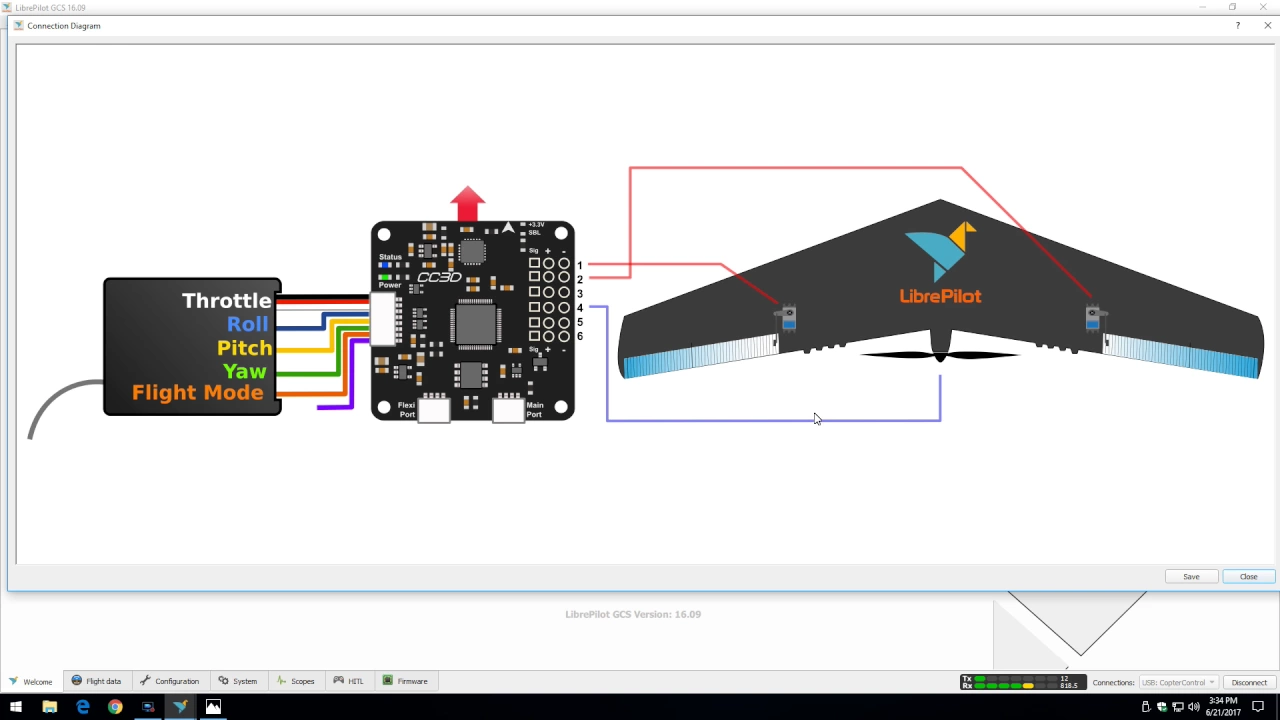The height and width of the screenshot is (720, 1280).
Task: Click the LibrePilot bird logo on the wing
Action: [940, 251]
